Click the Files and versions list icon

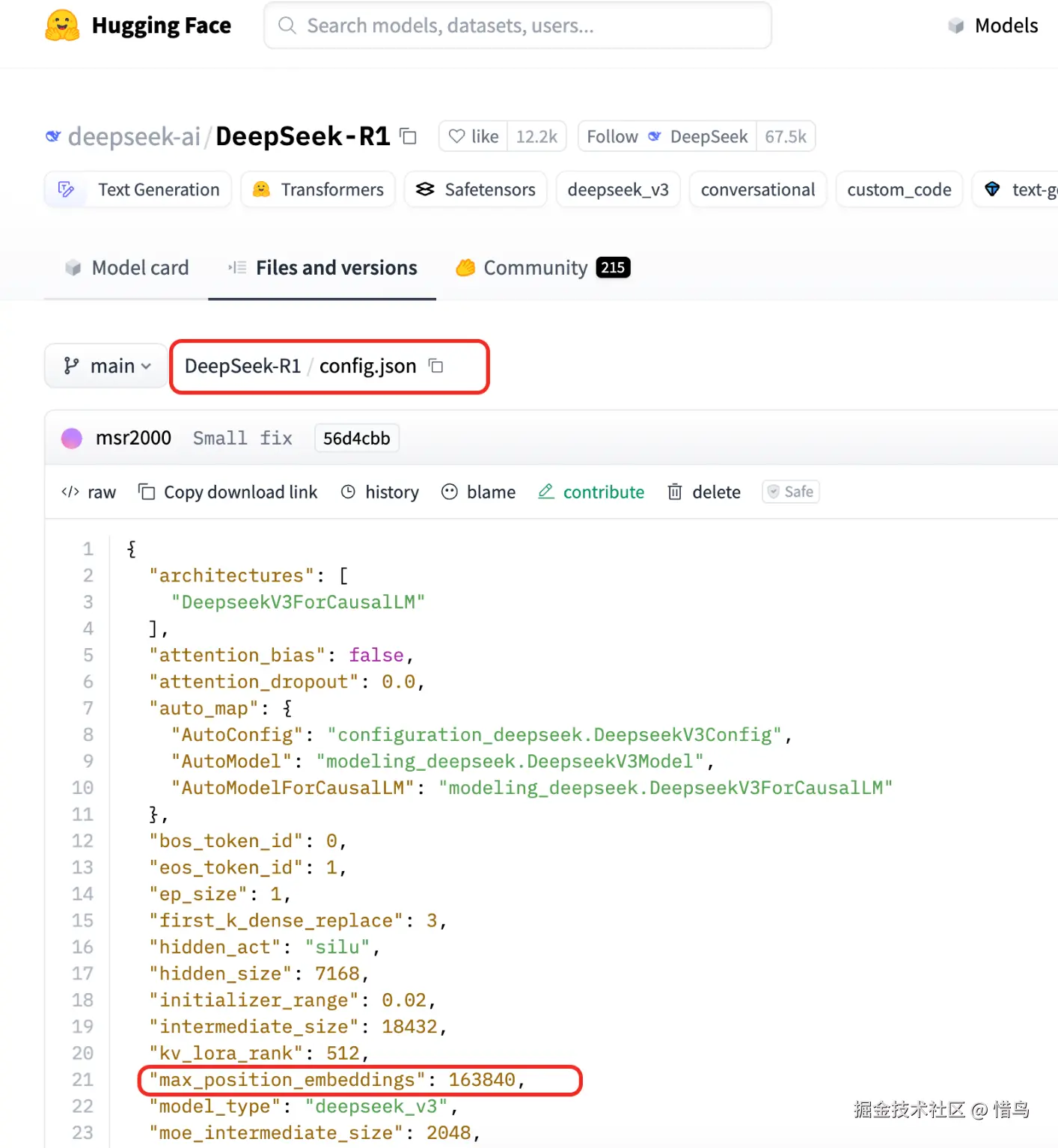(x=237, y=267)
